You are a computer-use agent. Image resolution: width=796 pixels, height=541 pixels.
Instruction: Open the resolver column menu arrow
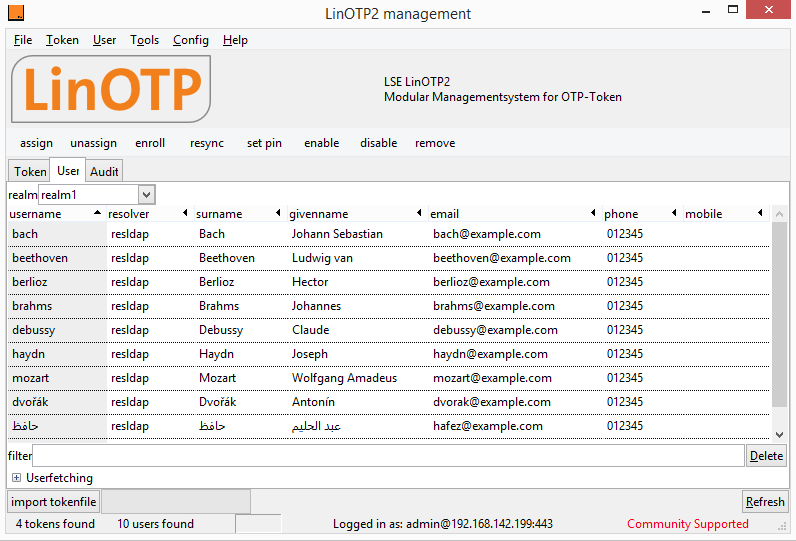[x=185, y=213]
